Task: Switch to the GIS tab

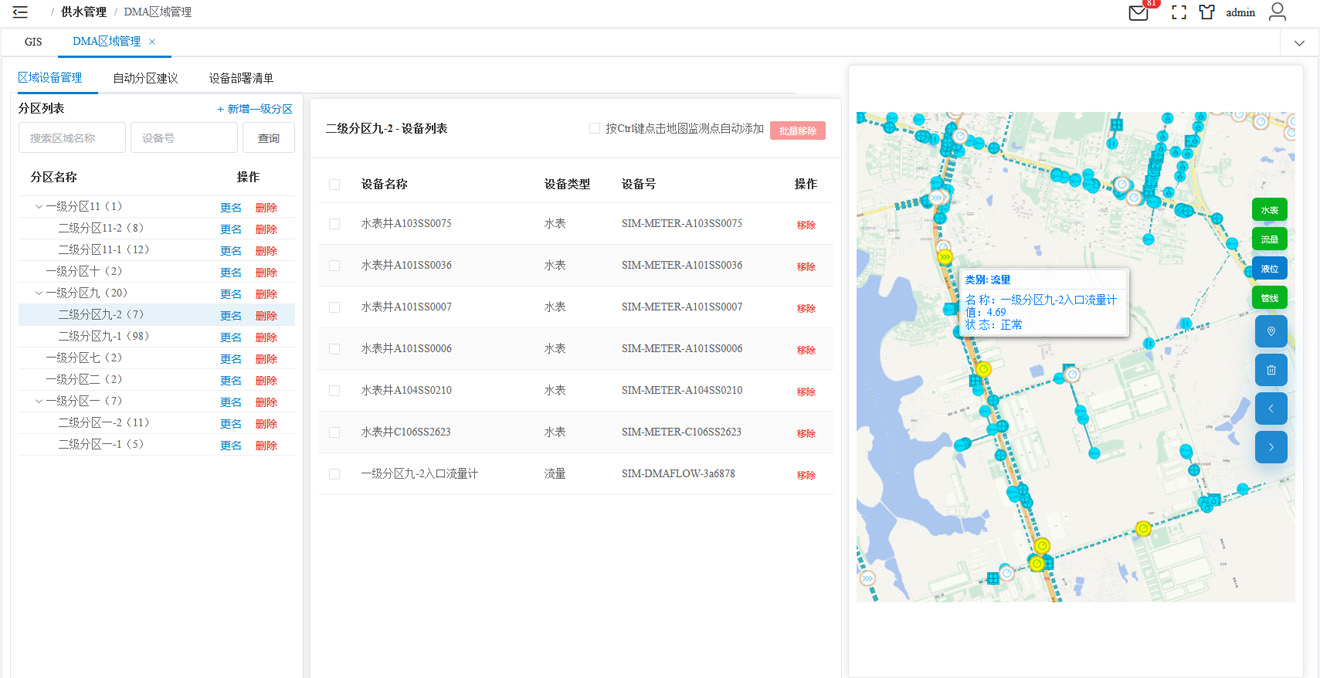Action: 34,42
